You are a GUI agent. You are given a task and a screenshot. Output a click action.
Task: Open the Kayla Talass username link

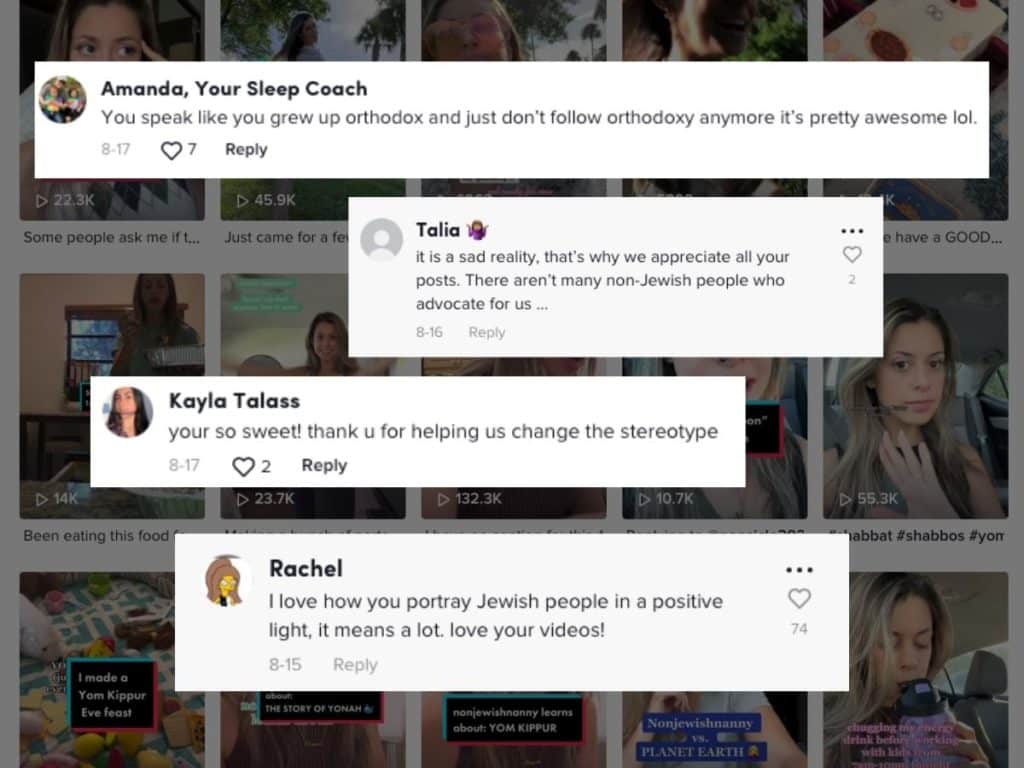pyautogui.click(x=234, y=401)
